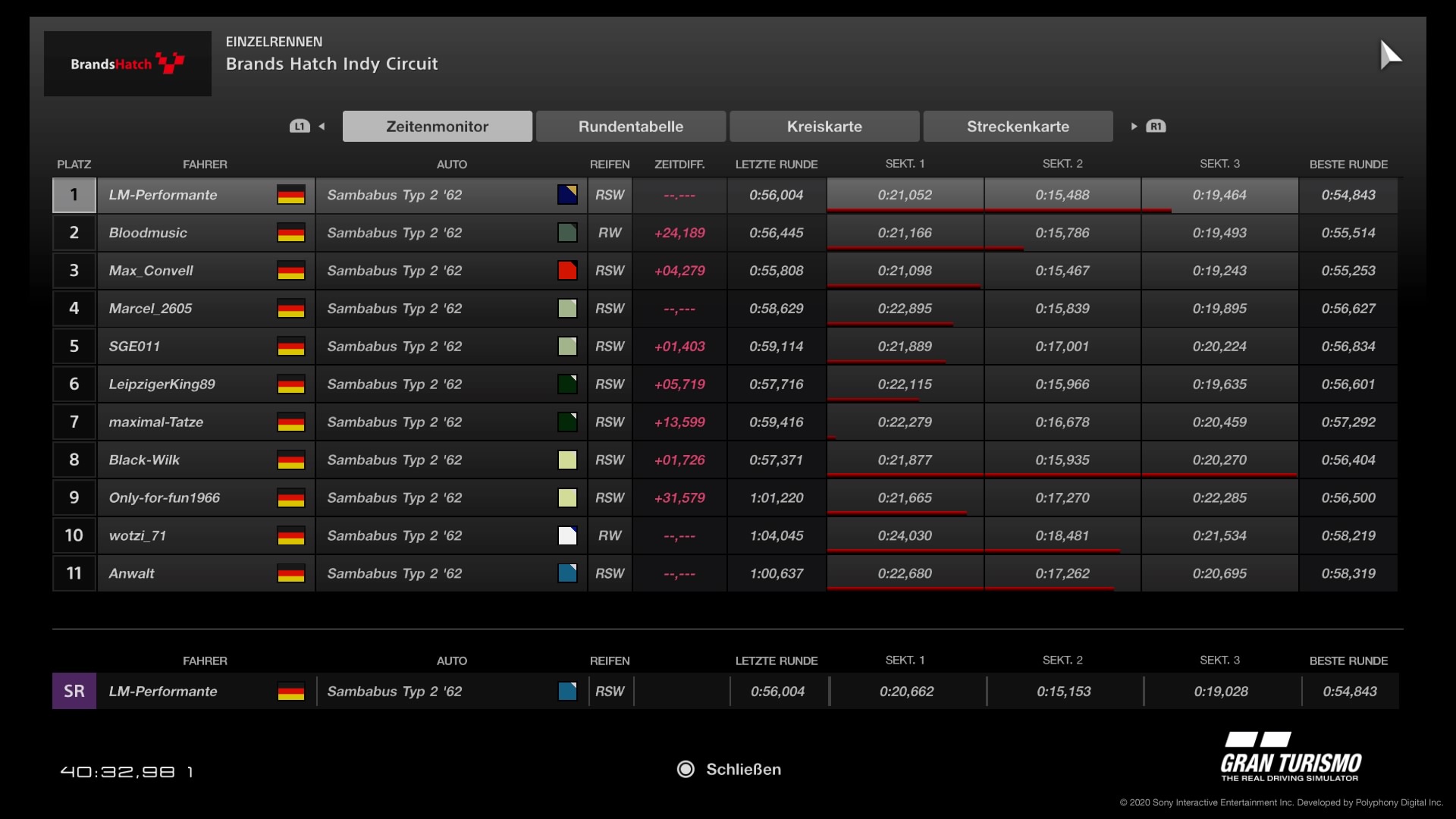Viewport: 1456px width, 819px height.
Task: Select the Zeitenmonitor tab
Action: 437,127
